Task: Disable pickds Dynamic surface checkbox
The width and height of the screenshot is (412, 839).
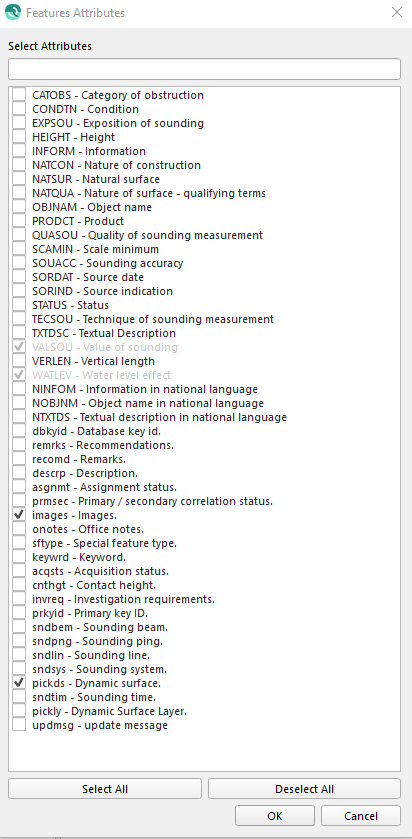Action: [x=19, y=683]
